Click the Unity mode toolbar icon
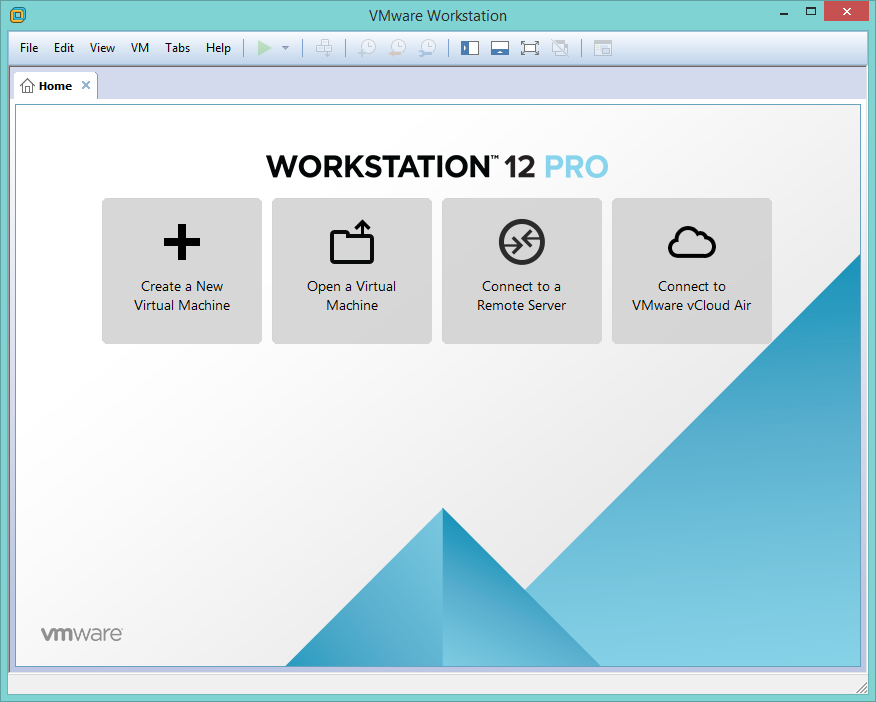 pyautogui.click(x=560, y=48)
